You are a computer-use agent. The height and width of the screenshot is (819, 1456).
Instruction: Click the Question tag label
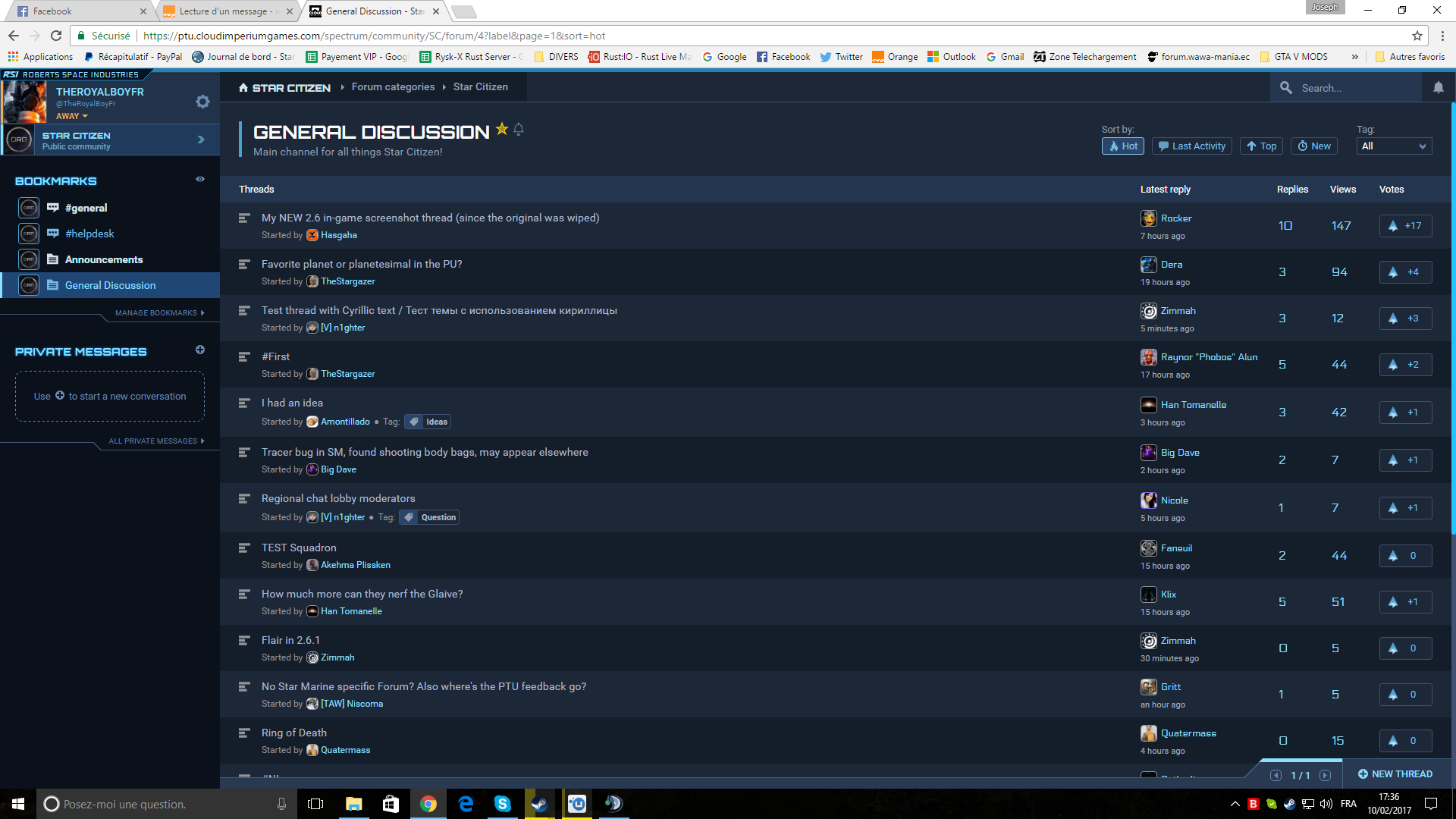429,517
